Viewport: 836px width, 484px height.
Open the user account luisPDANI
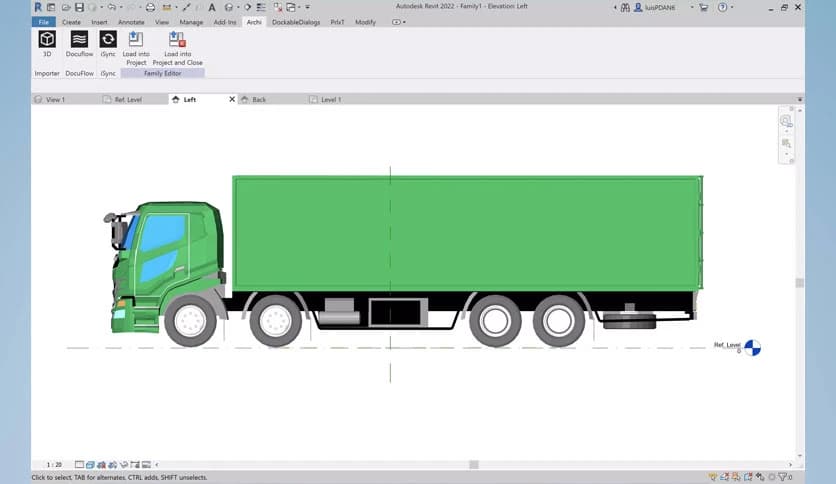(x=655, y=7)
